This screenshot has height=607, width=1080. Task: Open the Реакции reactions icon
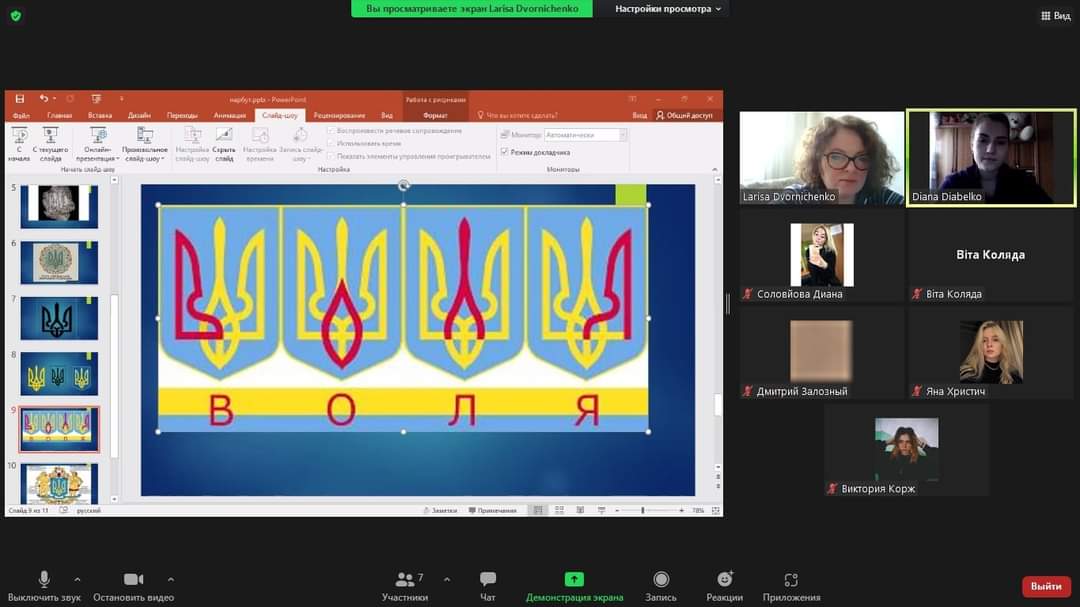(724, 580)
